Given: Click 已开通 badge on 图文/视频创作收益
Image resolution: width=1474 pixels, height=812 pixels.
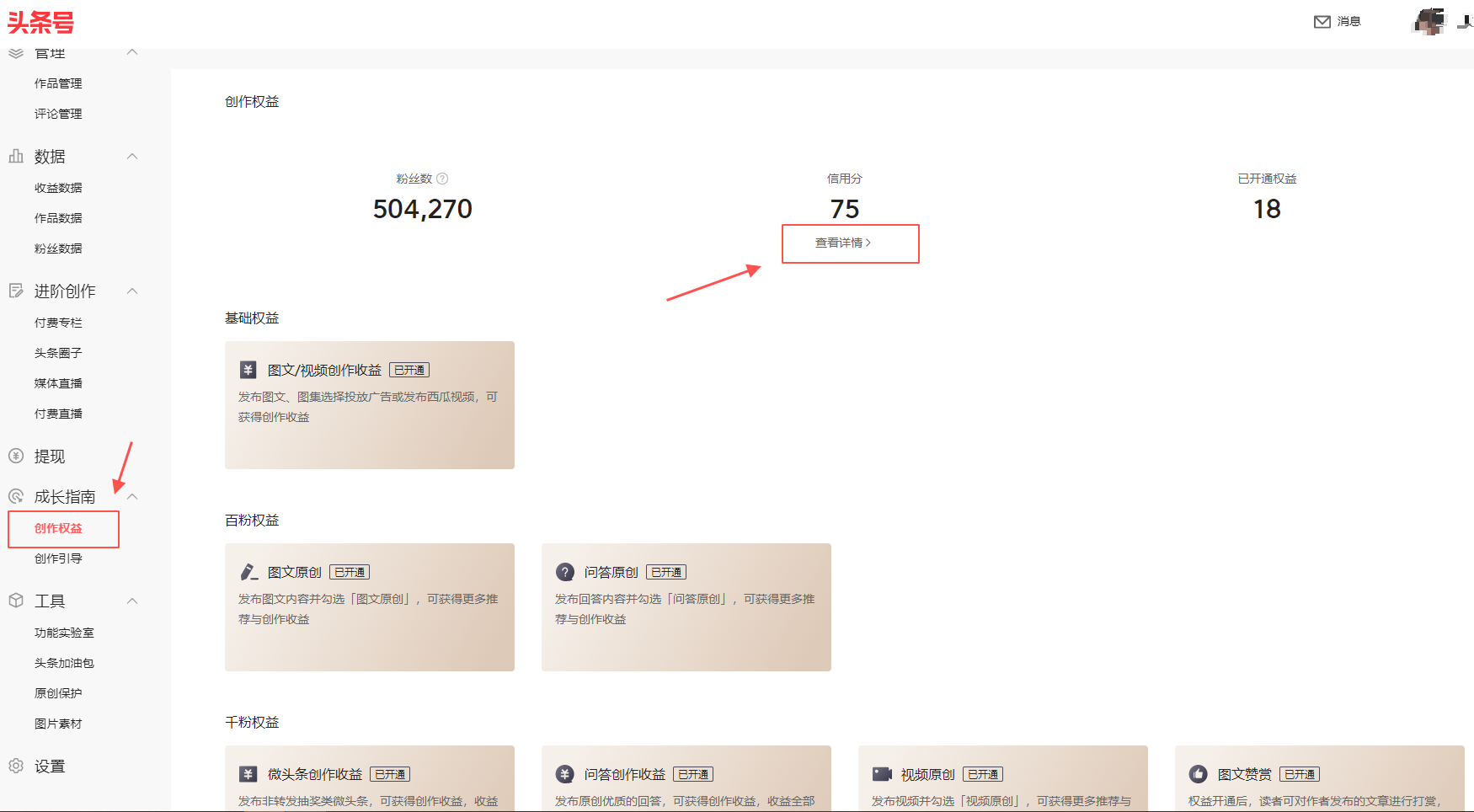Looking at the screenshot, I should [x=409, y=370].
